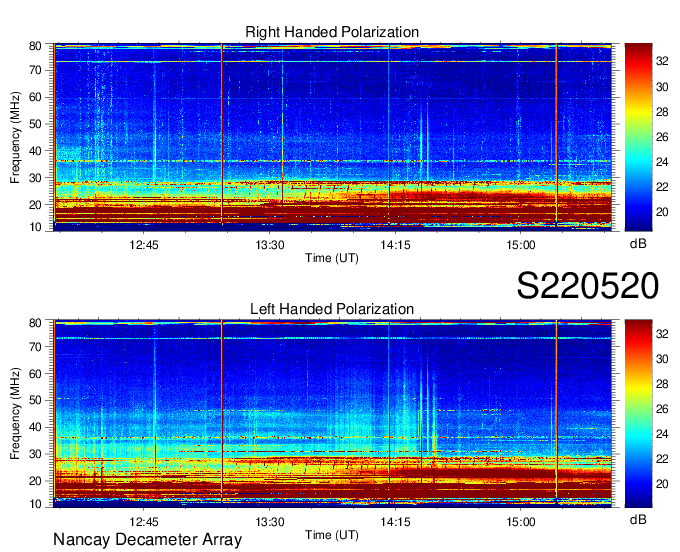This screenshot has height=552, width=680.
Task: Select the S220520 observation label
Action: coord(588,286)
